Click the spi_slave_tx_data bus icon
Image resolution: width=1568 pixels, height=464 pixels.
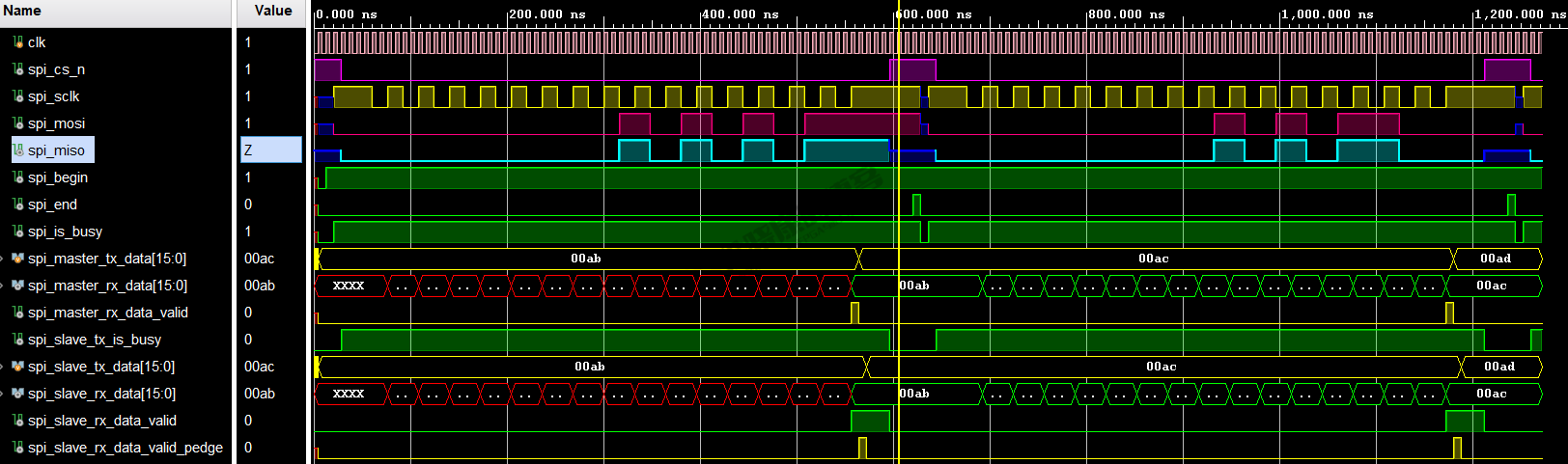[x=18, y=367]
